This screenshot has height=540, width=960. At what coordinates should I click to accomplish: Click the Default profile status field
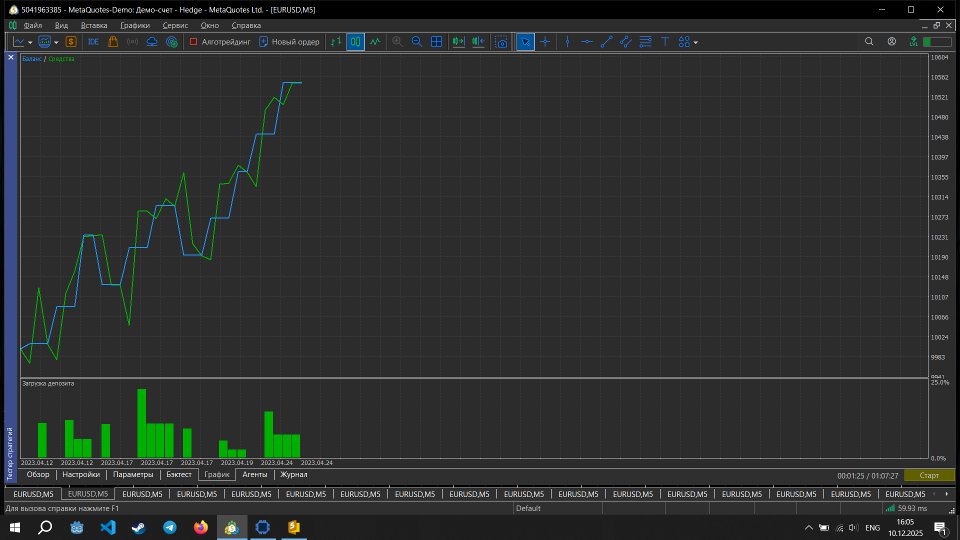(x=528, y=508)
